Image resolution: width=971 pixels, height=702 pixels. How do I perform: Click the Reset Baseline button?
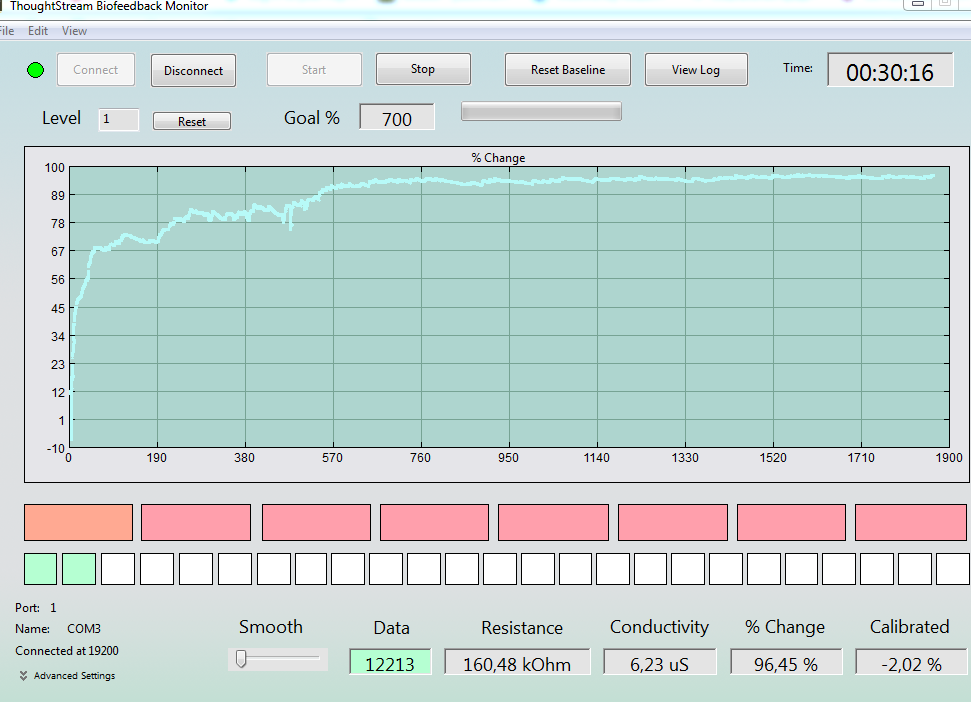(x=568, y=69)
